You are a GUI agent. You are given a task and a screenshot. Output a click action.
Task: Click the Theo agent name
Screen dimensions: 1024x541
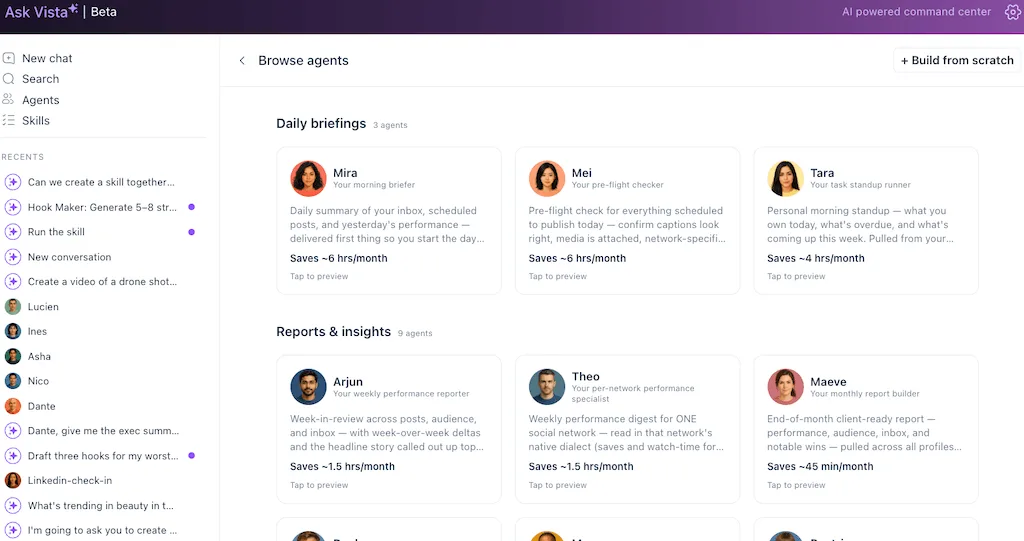[x=585, y=376]
